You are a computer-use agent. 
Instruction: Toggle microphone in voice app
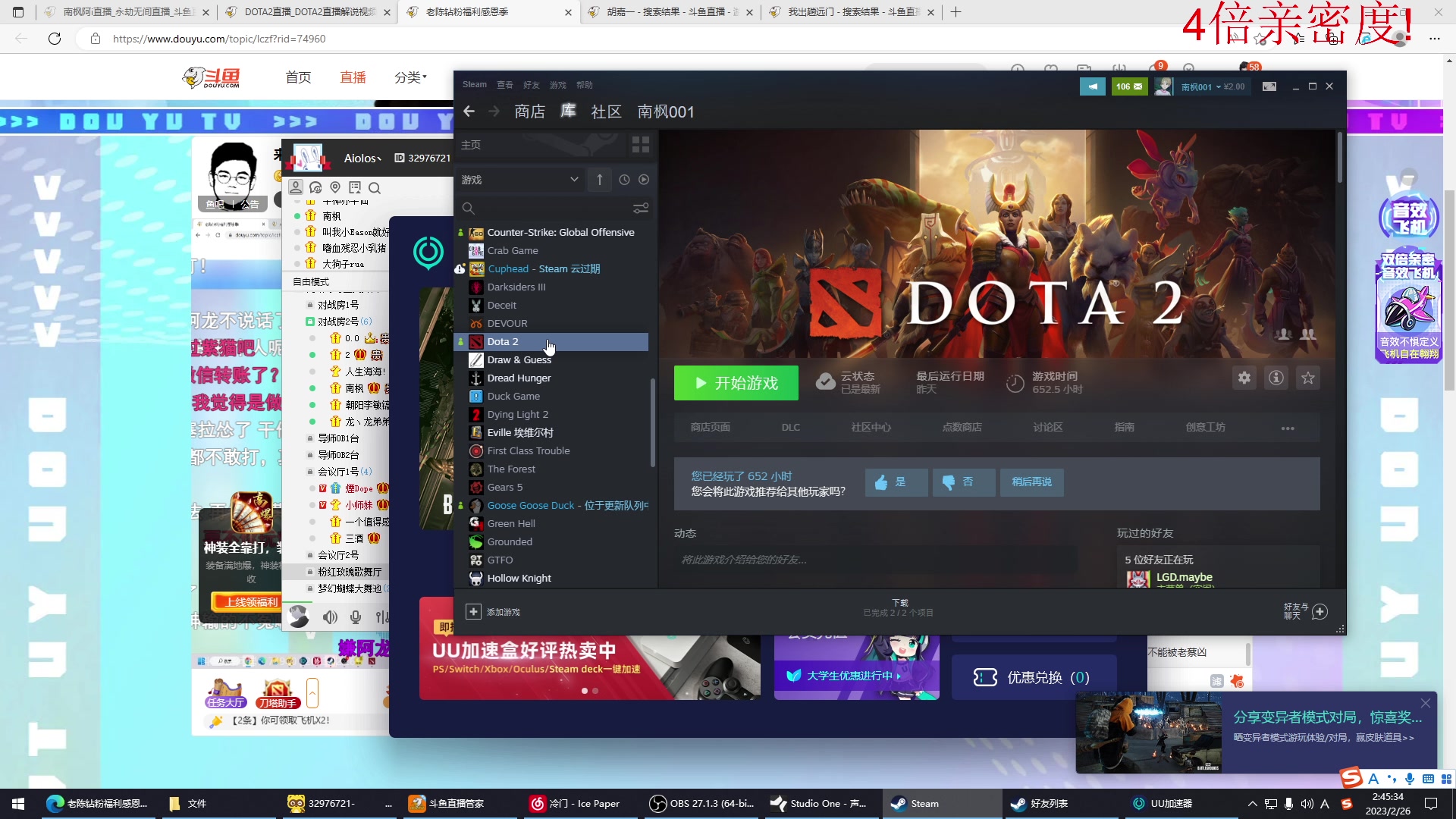tap(356, 617)
